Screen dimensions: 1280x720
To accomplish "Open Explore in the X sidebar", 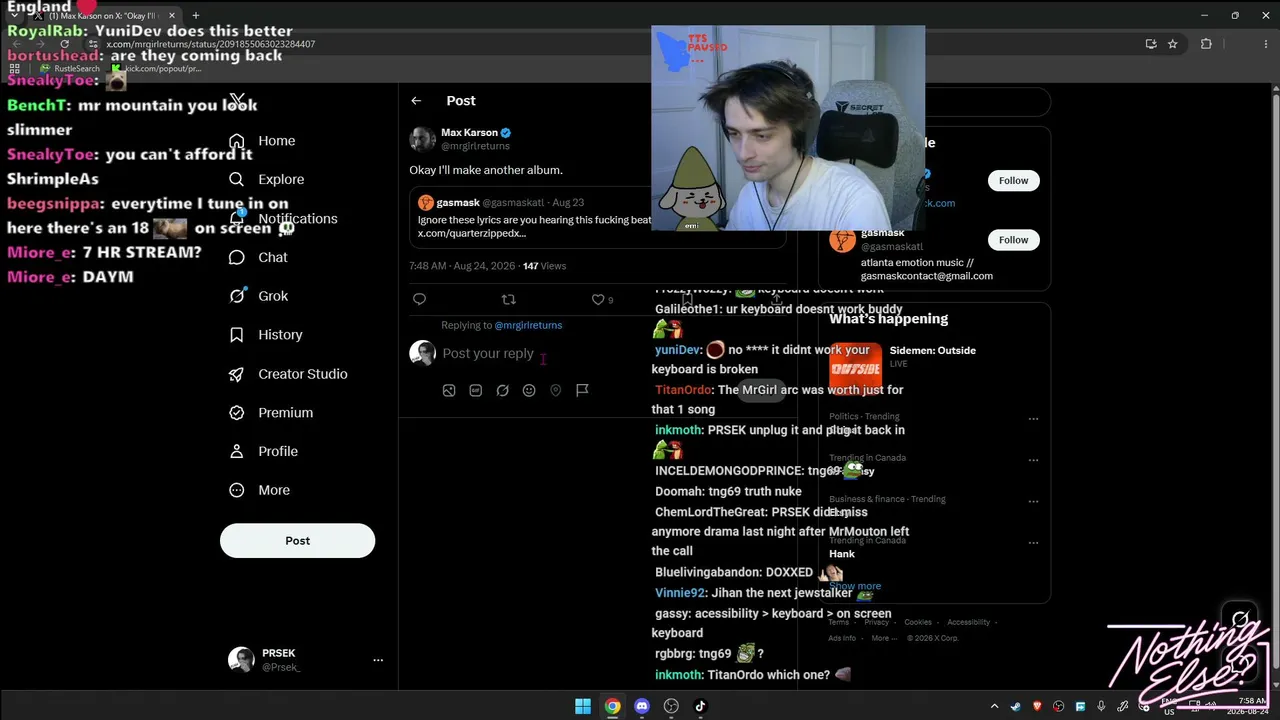I will click(x=266, y=180).
